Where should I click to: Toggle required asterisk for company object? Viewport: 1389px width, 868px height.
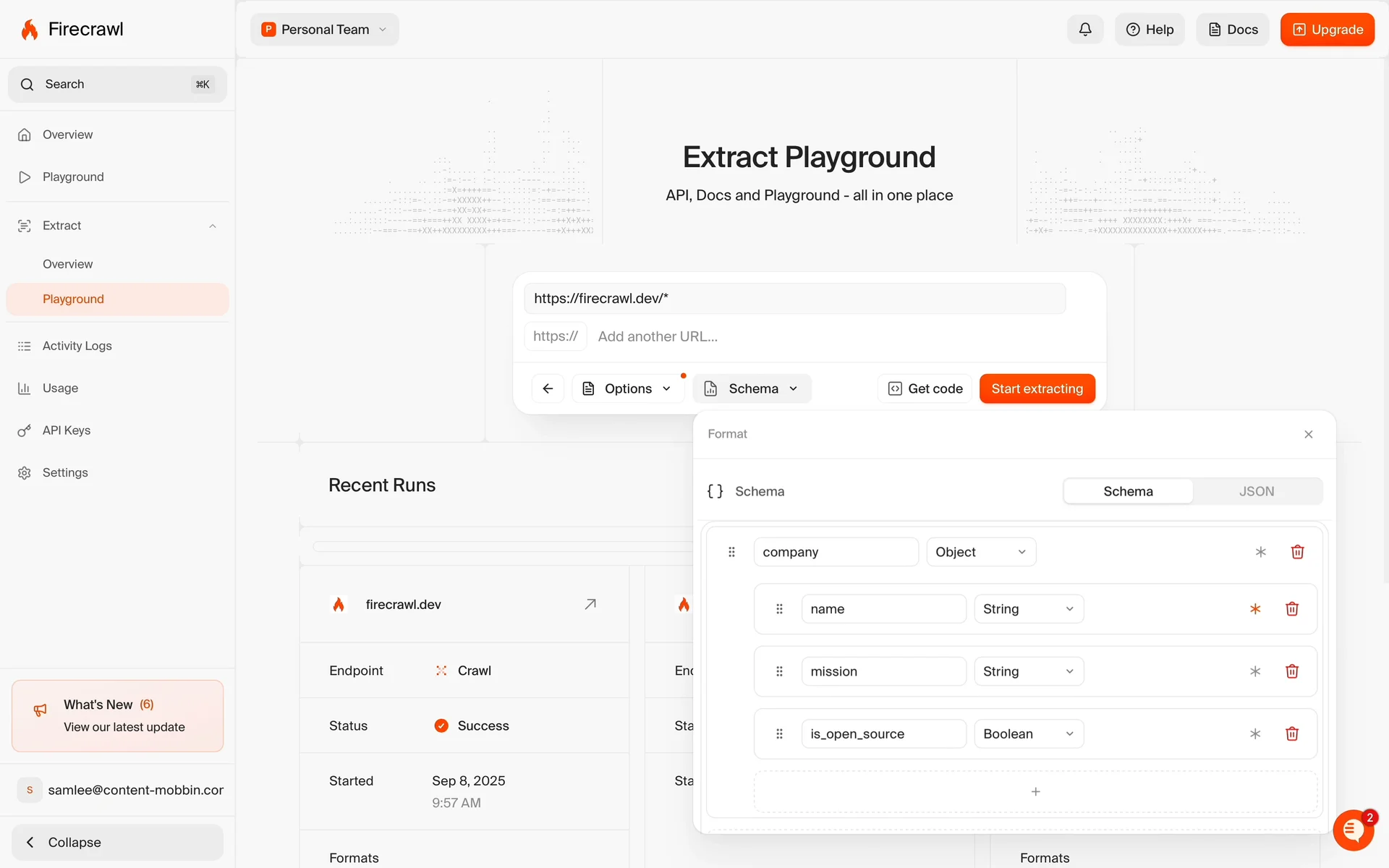pos(1260,552)
